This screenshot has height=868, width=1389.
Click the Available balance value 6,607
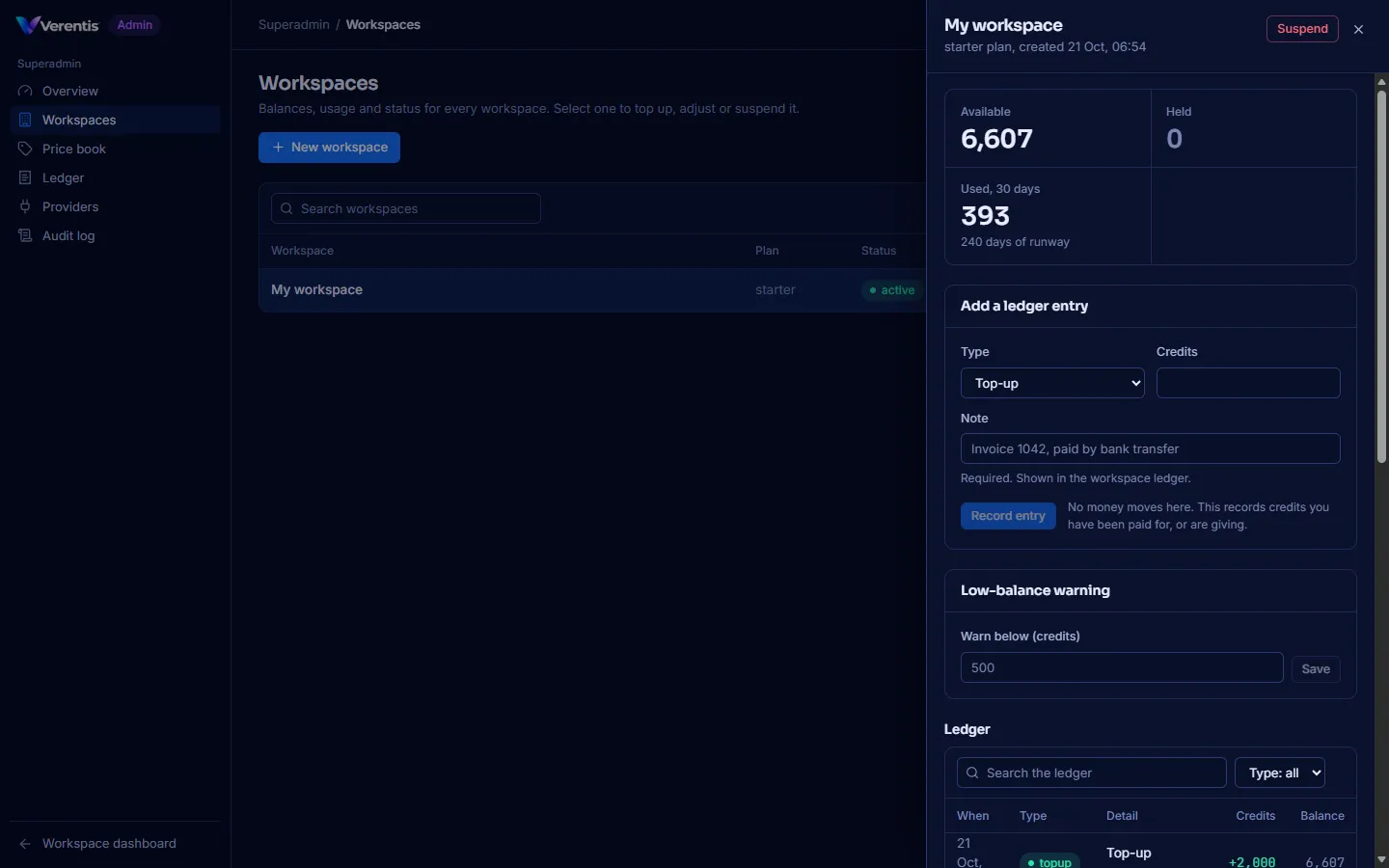pos(996,139)
